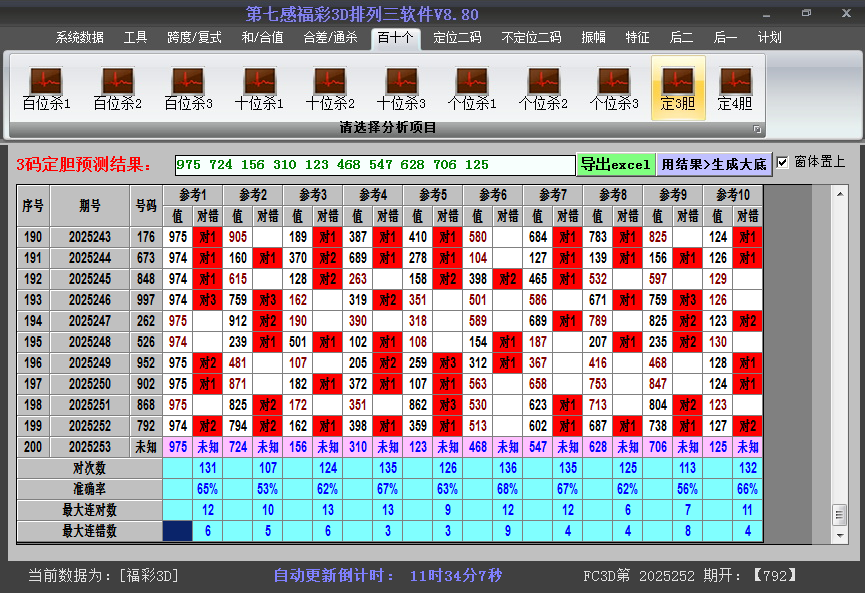Select the 个位杀2 icon
Viewport: 865px width, 593px height.
pos(543,88)
